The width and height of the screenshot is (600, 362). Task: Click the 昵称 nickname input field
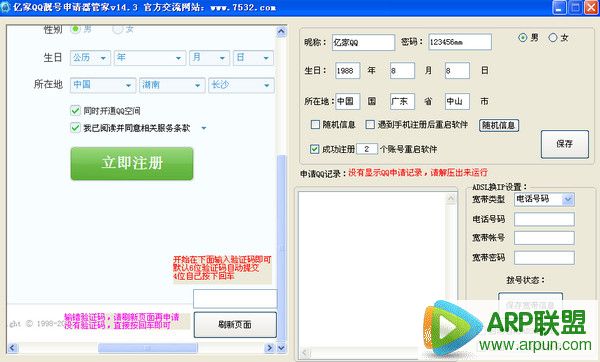click(363, 42)
